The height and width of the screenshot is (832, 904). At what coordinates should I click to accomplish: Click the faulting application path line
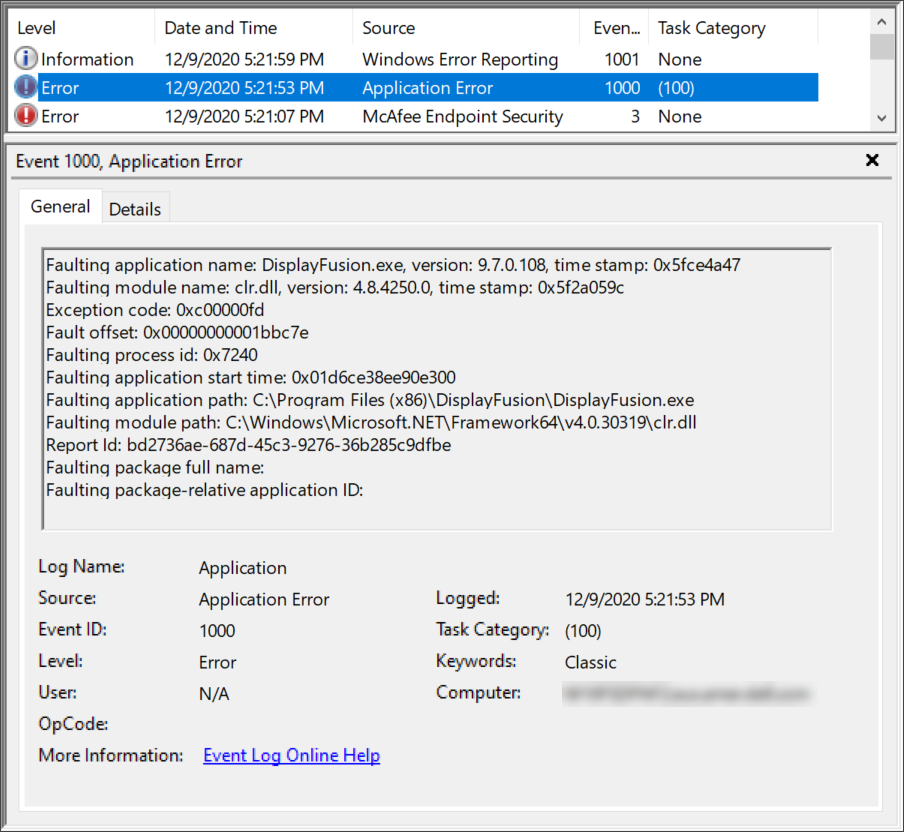[x=369, y=400]
